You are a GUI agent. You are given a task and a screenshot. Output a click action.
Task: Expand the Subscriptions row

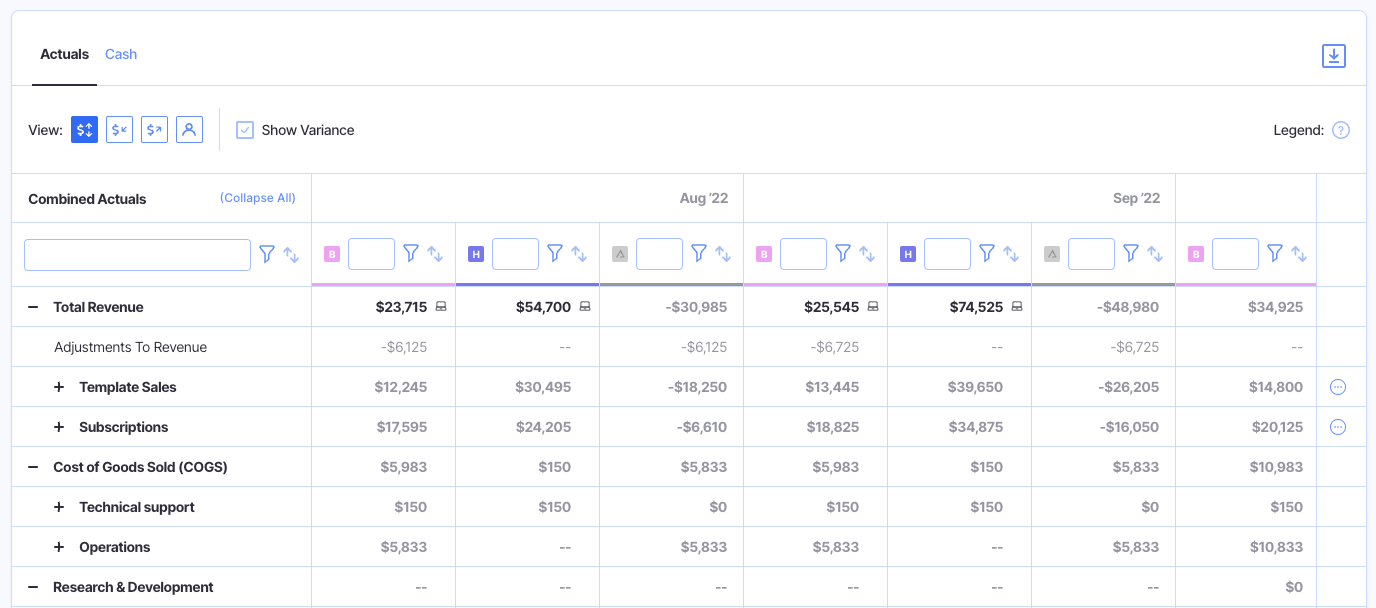[59, 427]
